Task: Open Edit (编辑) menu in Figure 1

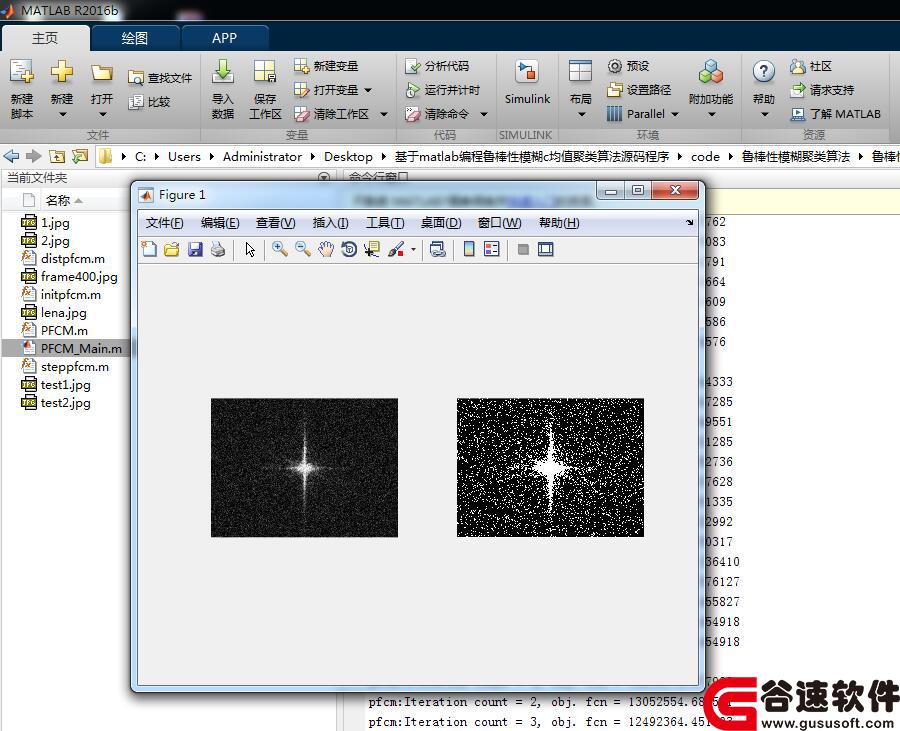Action: (220, 223)
